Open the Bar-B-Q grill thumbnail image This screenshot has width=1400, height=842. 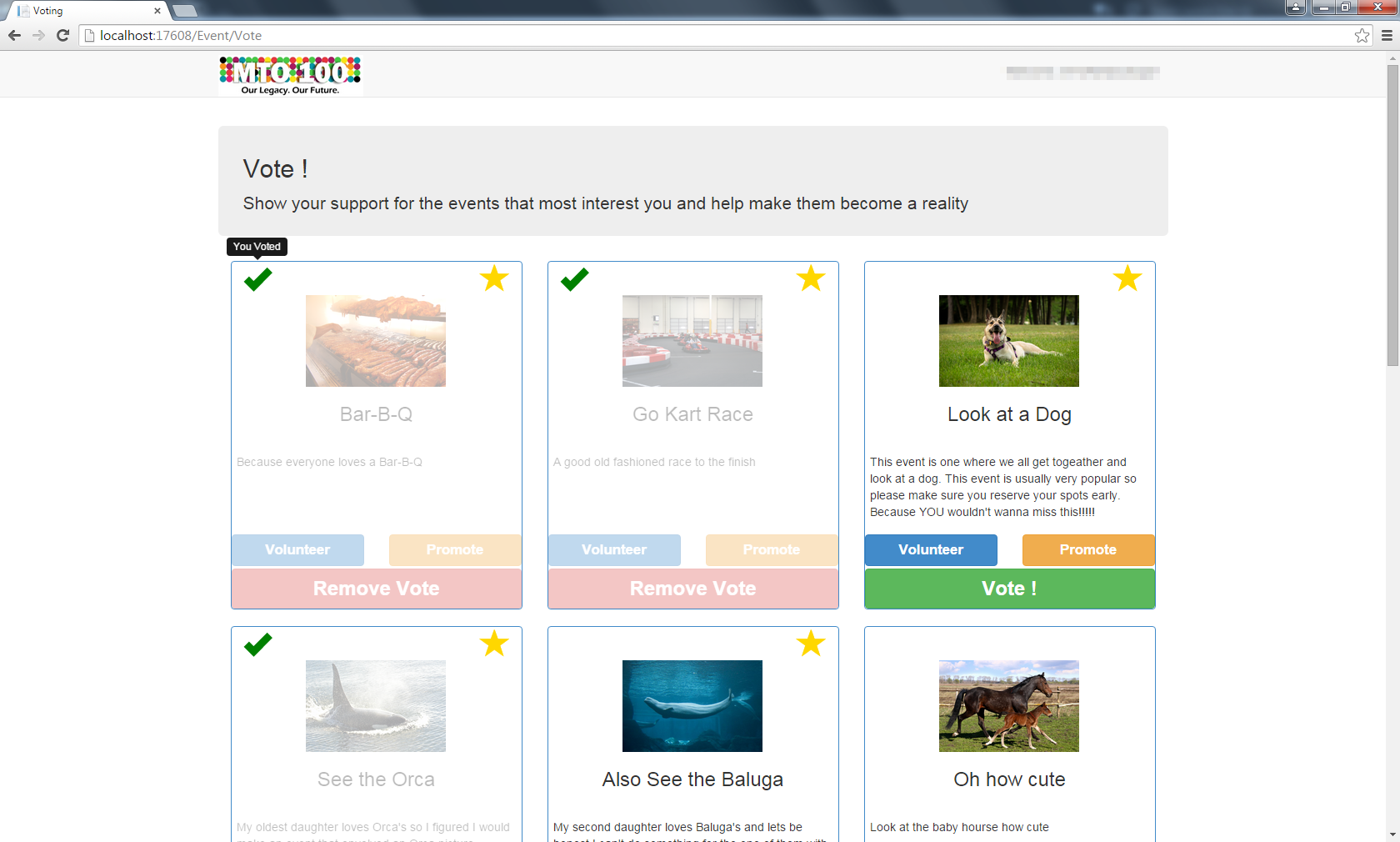click(x=376, y=341)
